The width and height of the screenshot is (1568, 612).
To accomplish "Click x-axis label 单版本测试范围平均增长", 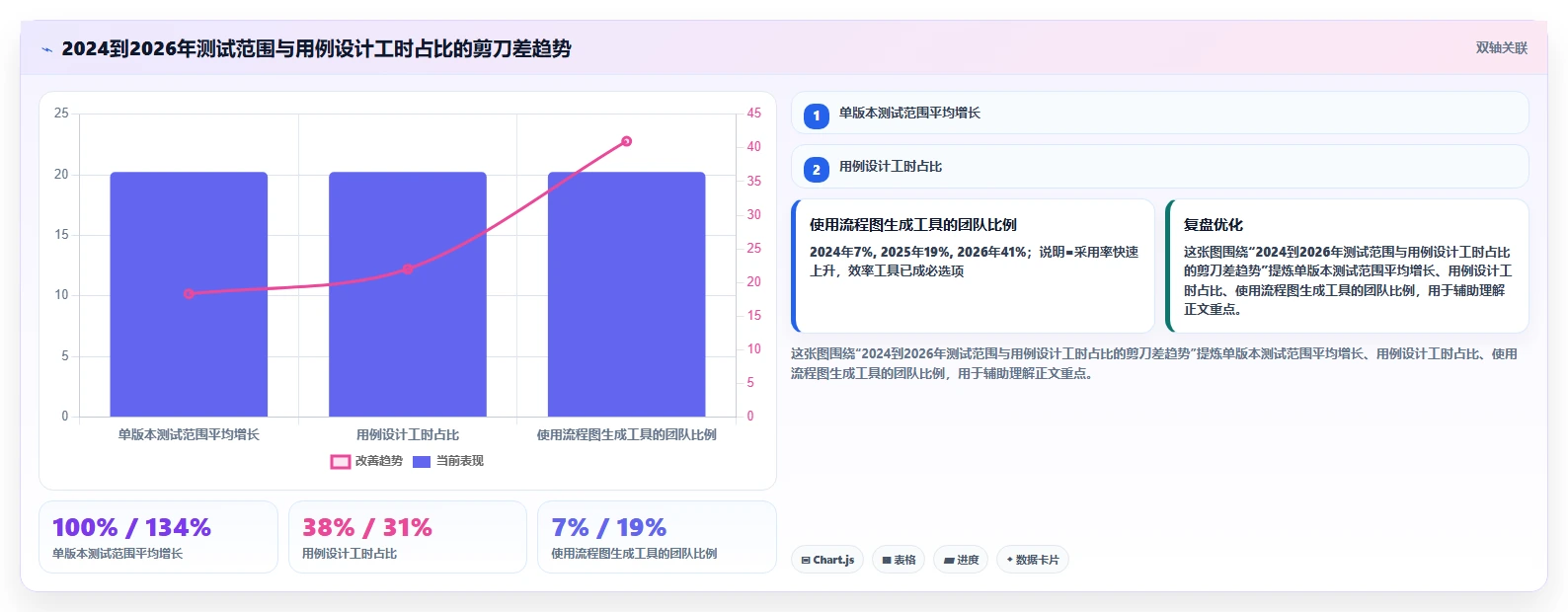I will (x=189, y=434).
